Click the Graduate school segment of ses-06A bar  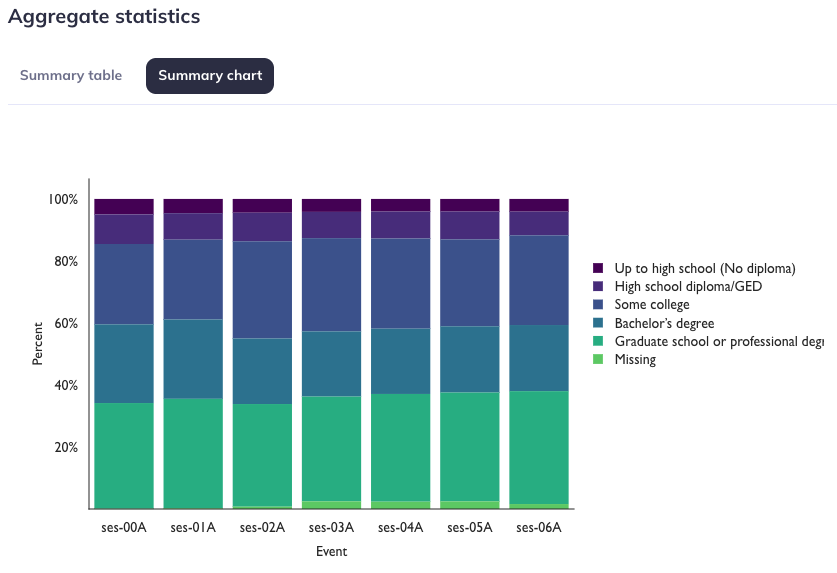539,448
